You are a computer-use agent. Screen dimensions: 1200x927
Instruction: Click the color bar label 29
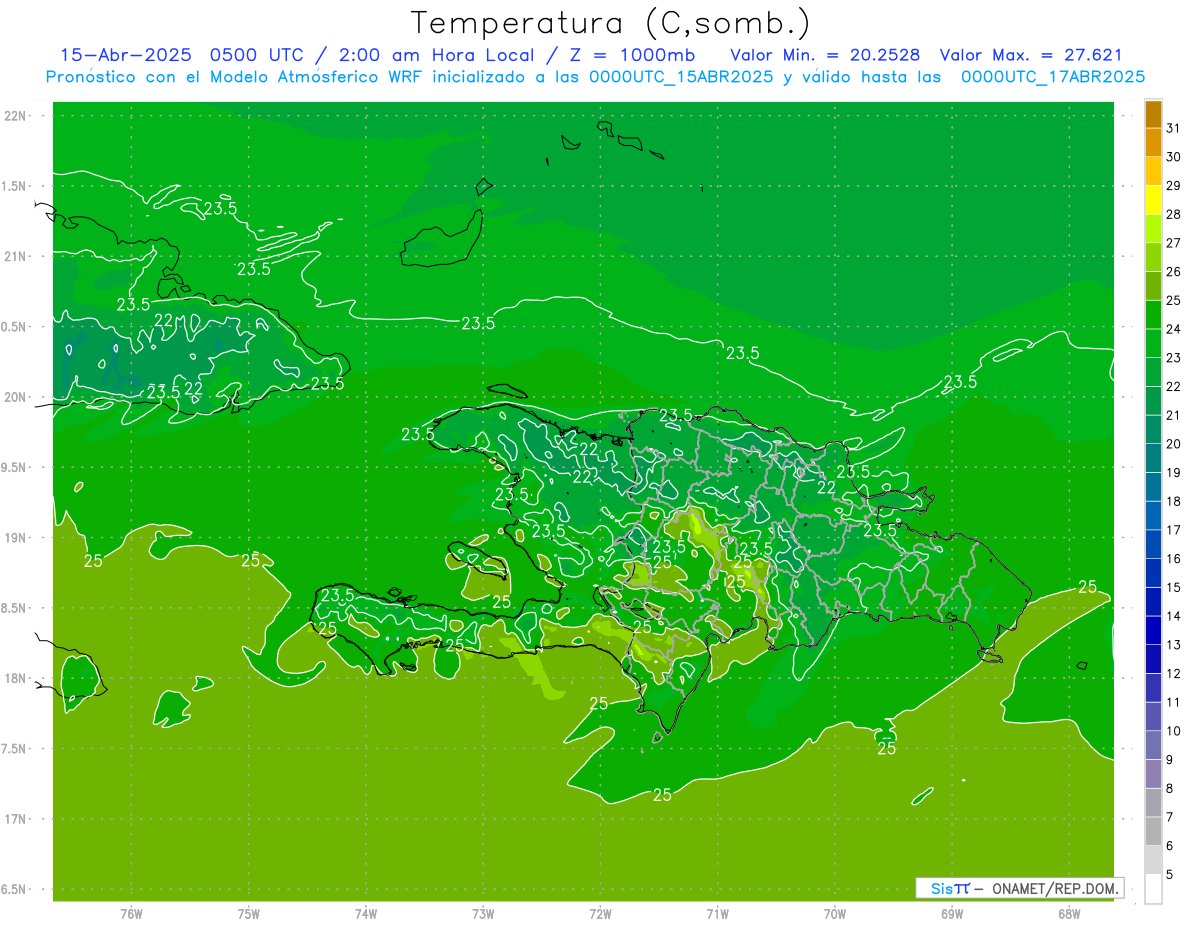1173,186
